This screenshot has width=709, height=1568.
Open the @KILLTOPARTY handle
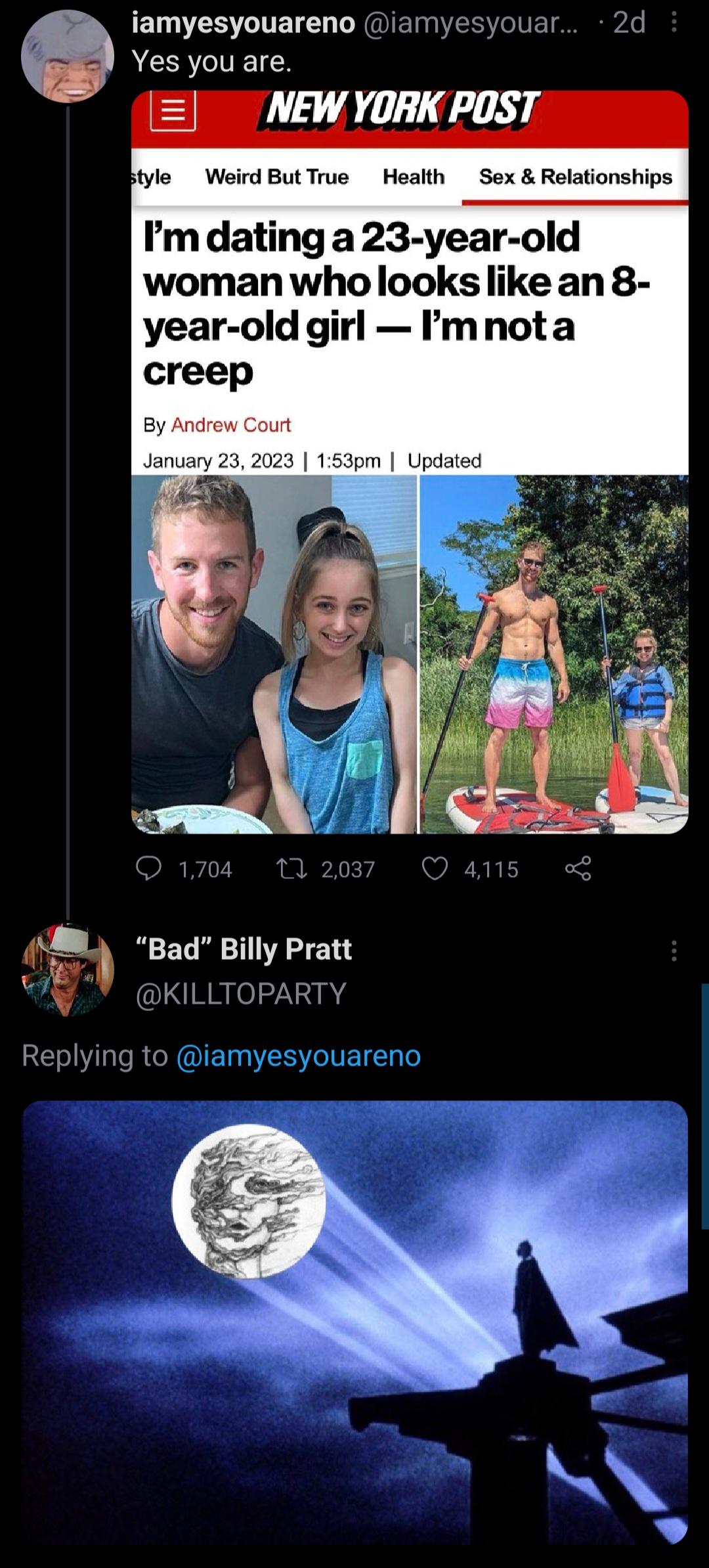click(x=240, y=993)
